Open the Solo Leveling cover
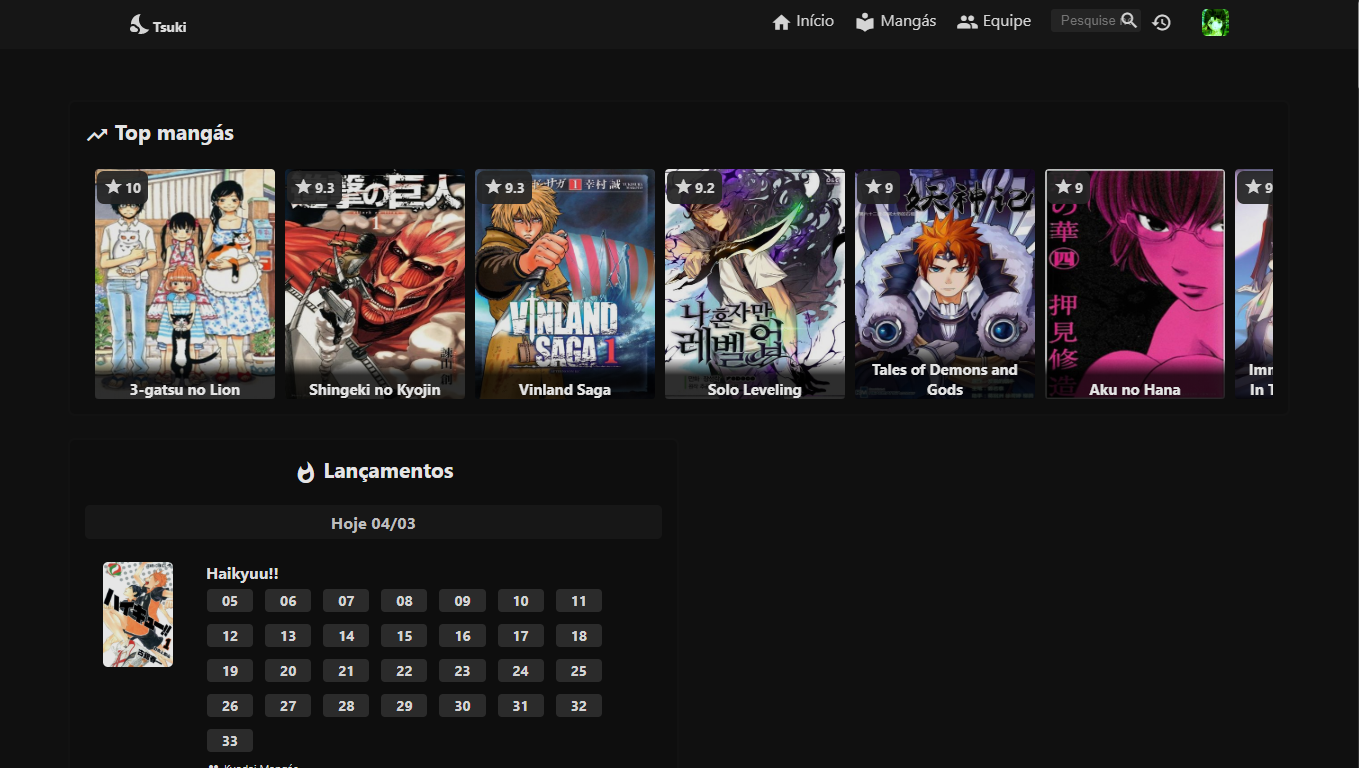 click(755, 284)
